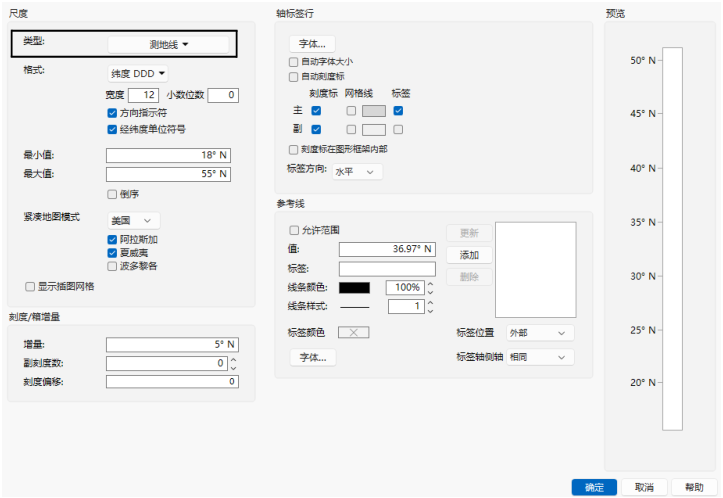The width and height of the screenshot is (723, 498).
Task: Click the 宽度 input field
Action: tap(143, 95)
